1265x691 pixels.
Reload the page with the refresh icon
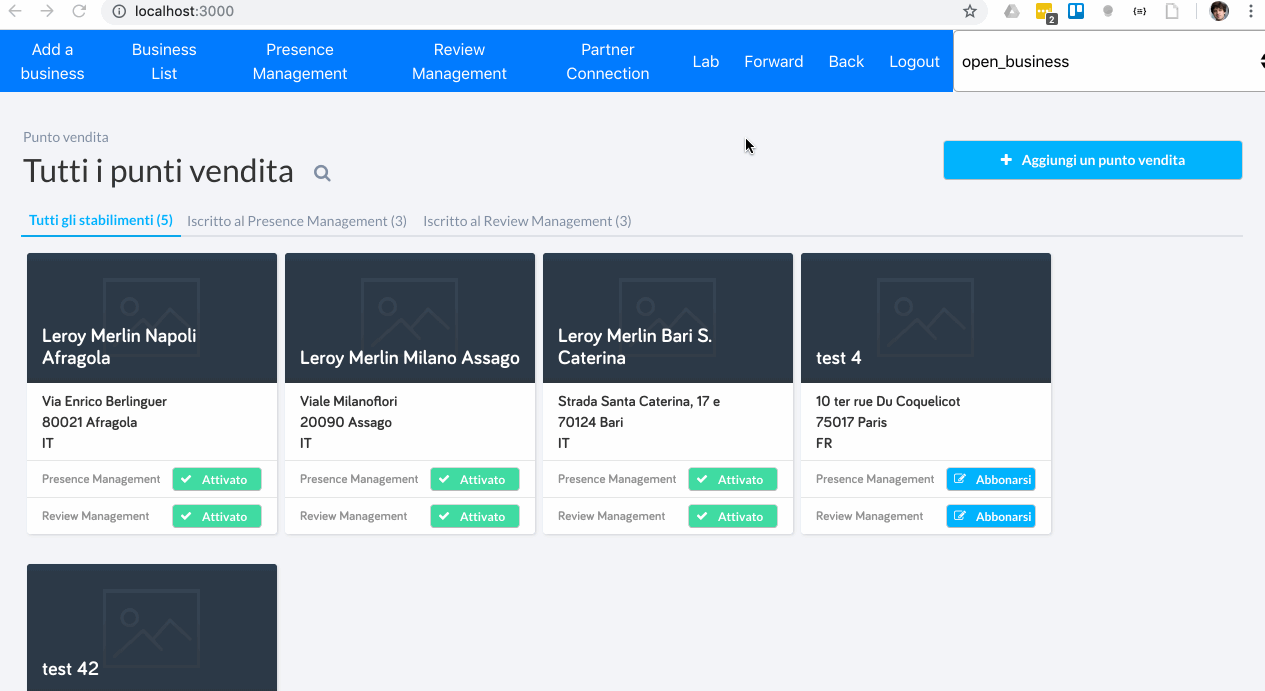pyautogui.click(x=79, y=12)
